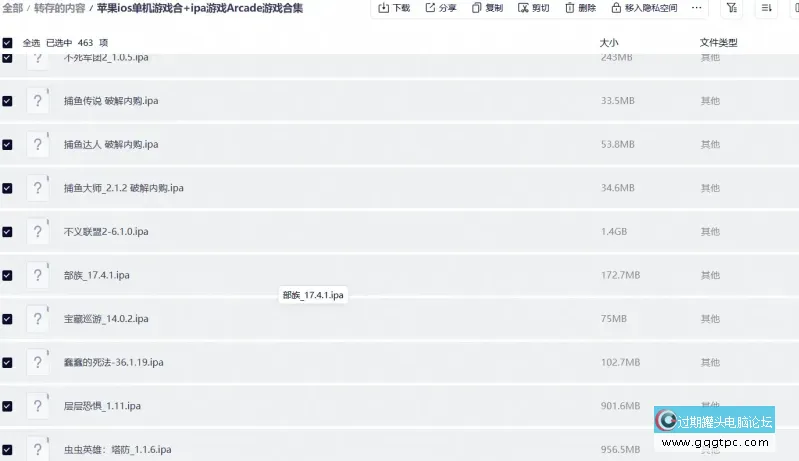Uncheck the 层层恐惧_1.11.ipa checkbox
This screenshot has height=461, width=799.
pos(7,406)
